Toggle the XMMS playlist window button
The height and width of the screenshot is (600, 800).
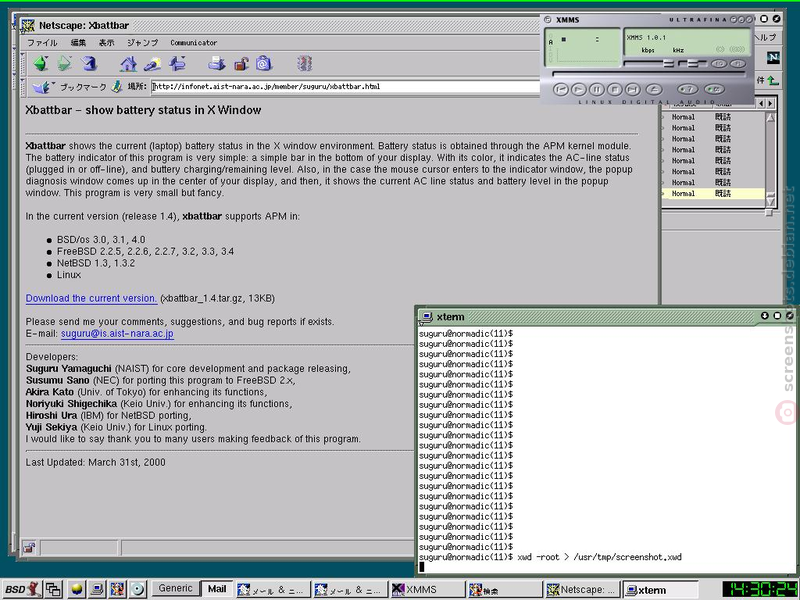(x=737, y=64)
